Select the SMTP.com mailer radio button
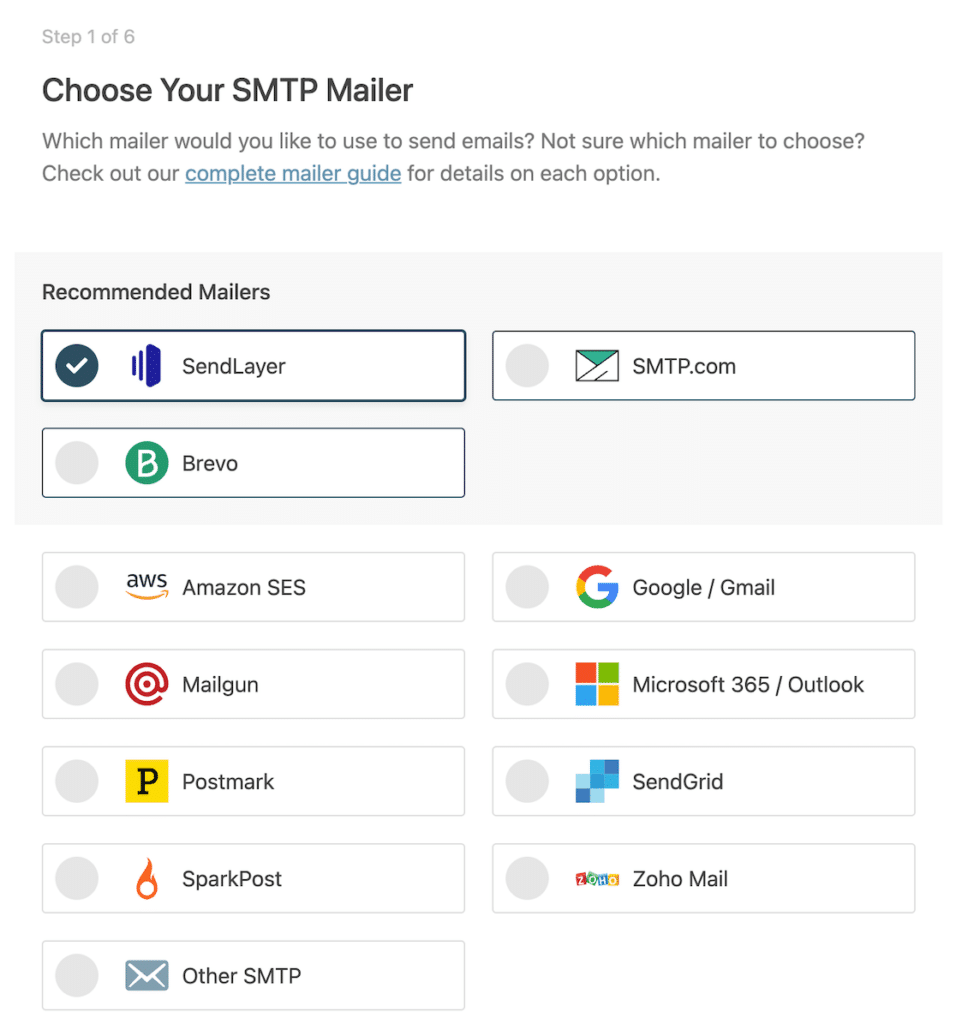The height and width of the screenshot is (1024, 956). click(527, 365)
